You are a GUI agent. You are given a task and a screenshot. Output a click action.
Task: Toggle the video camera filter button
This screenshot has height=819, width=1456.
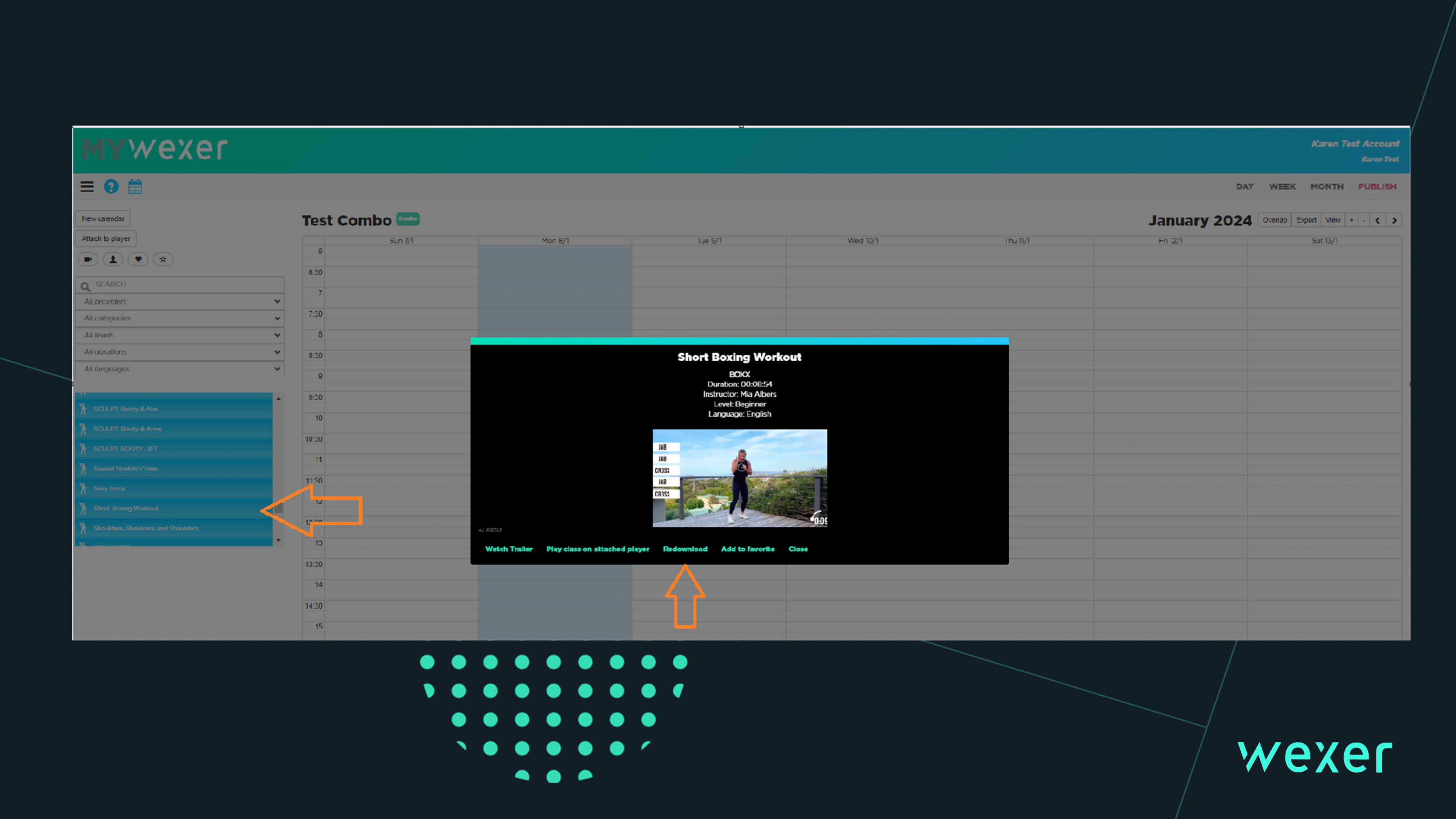pyautogui.click(x=88, y=259)
